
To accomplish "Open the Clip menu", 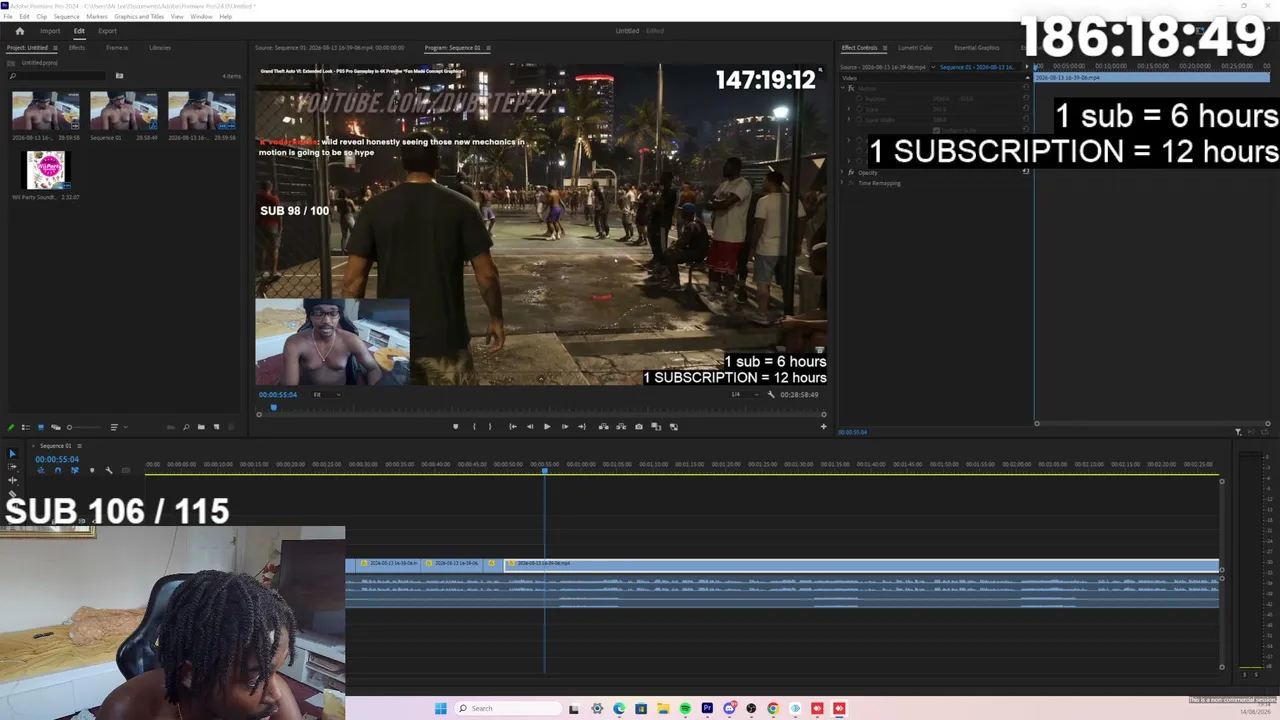I will click(41, 17).
